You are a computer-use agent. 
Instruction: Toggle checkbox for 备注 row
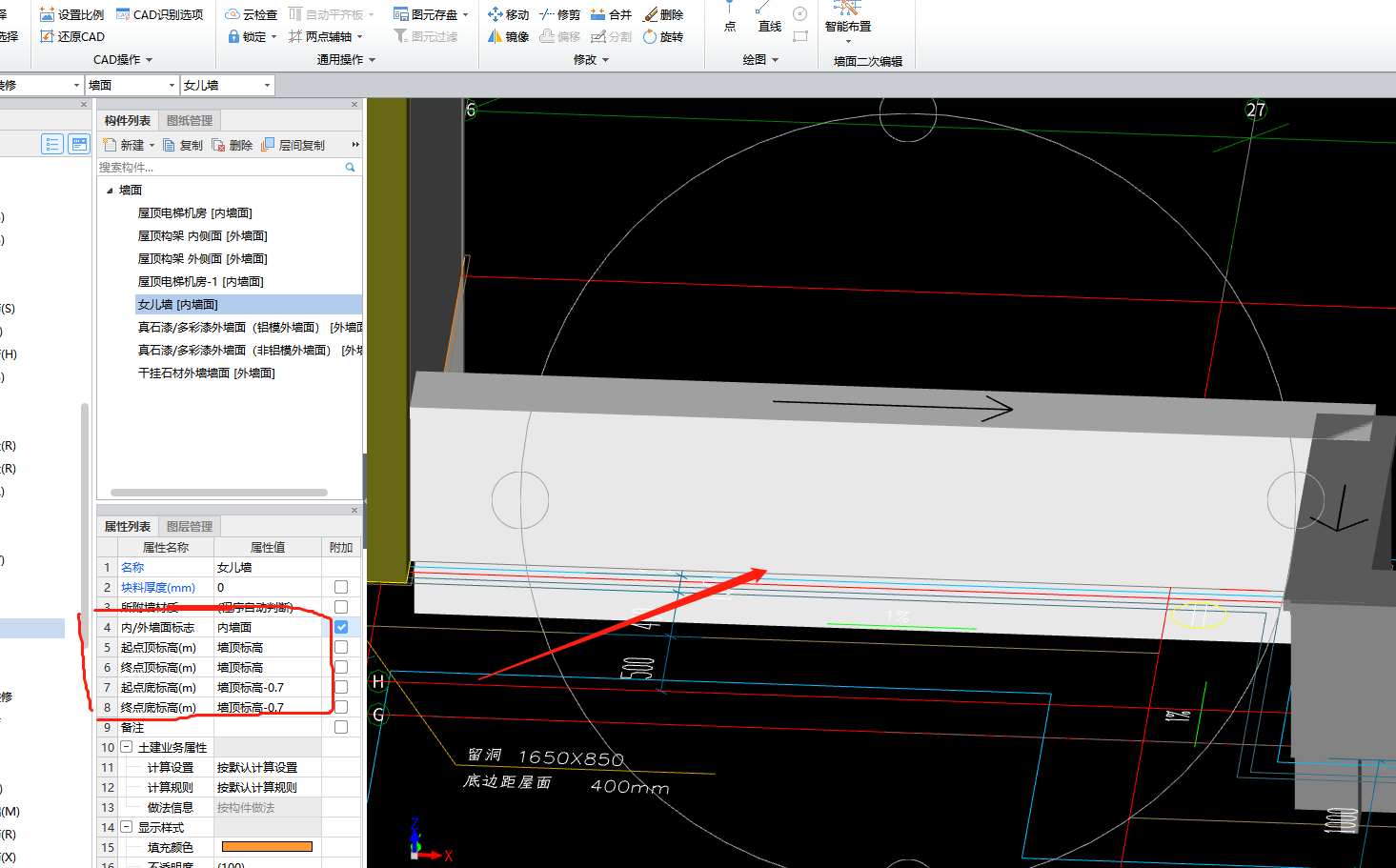[x=341, y=727]
